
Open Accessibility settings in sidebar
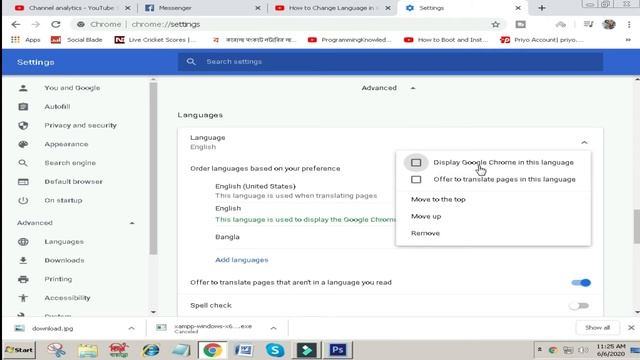(x=67, y=298)
